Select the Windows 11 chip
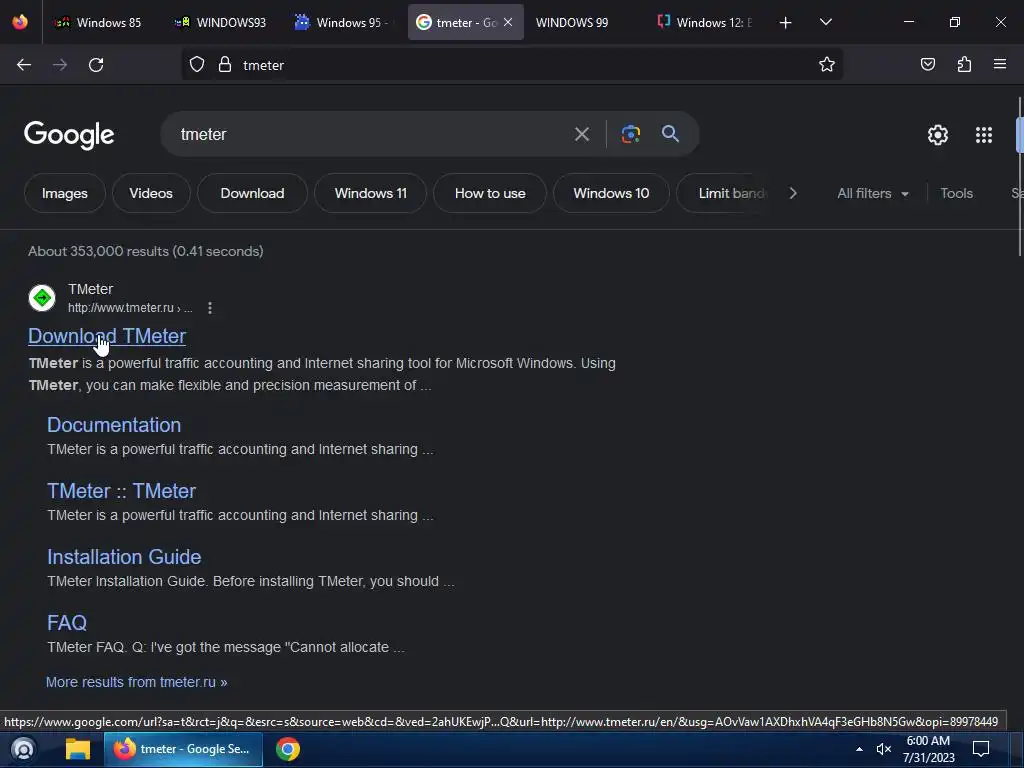This screenshot has height=768, width=1024. coord(370,193)
